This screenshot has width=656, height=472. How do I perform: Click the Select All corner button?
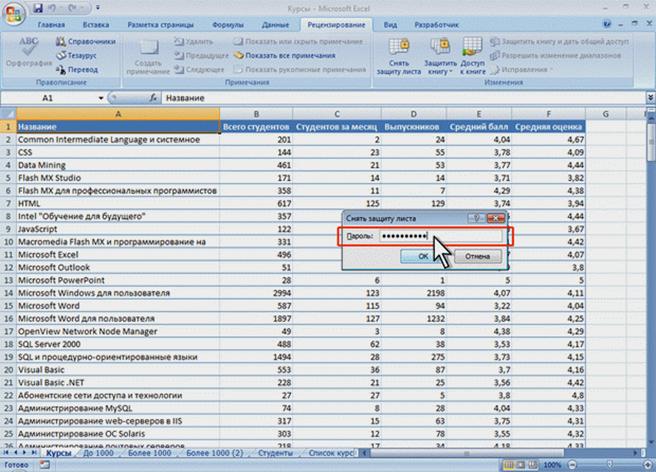pyautogui.click(x=8, y=114)
